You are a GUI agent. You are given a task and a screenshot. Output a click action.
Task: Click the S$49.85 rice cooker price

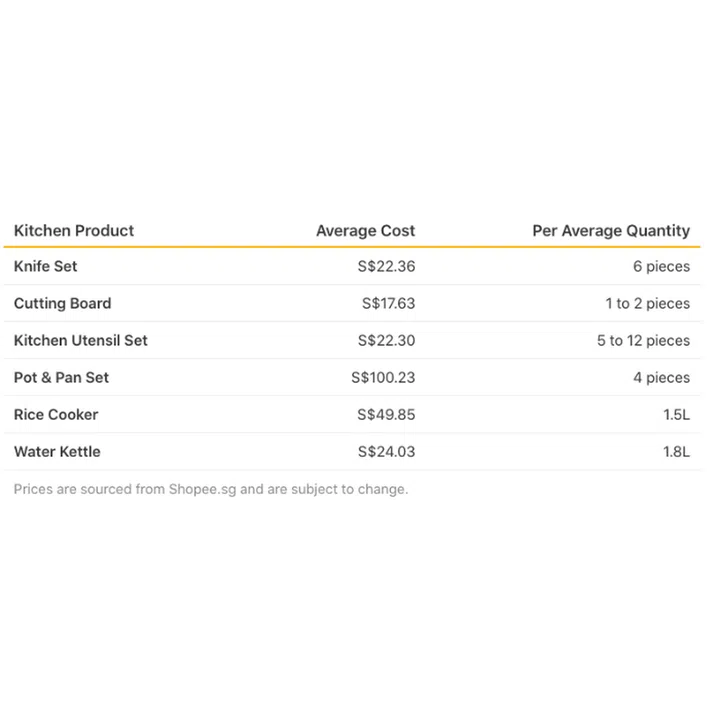click(386, 415)
